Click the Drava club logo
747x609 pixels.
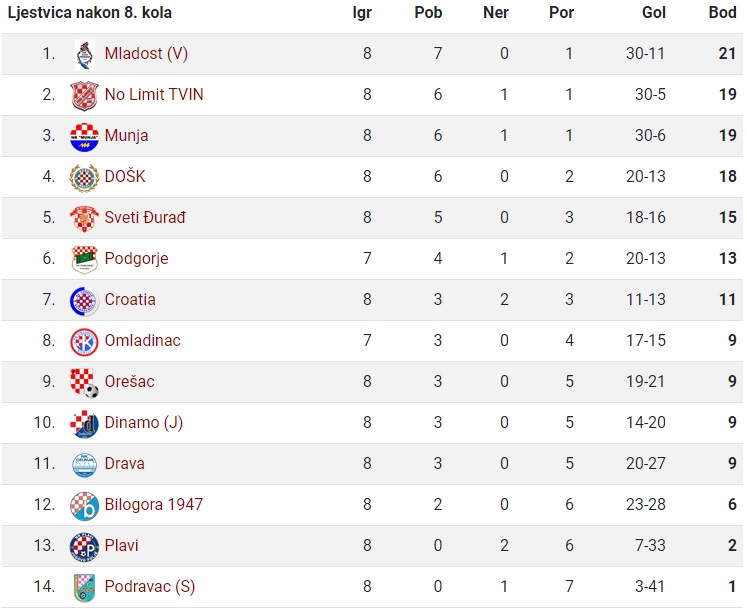click(x=84, y=465)
